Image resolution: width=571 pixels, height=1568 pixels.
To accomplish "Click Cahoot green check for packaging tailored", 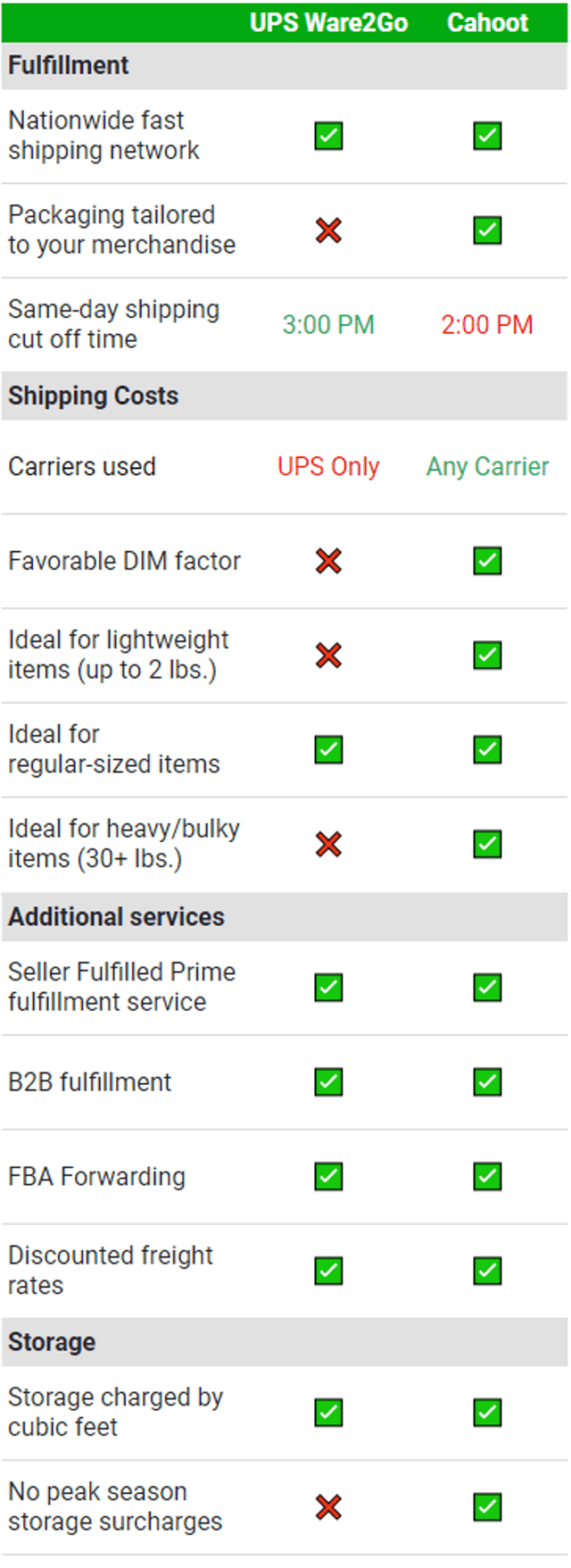I will pyautogui.click(x=487, y=230).
